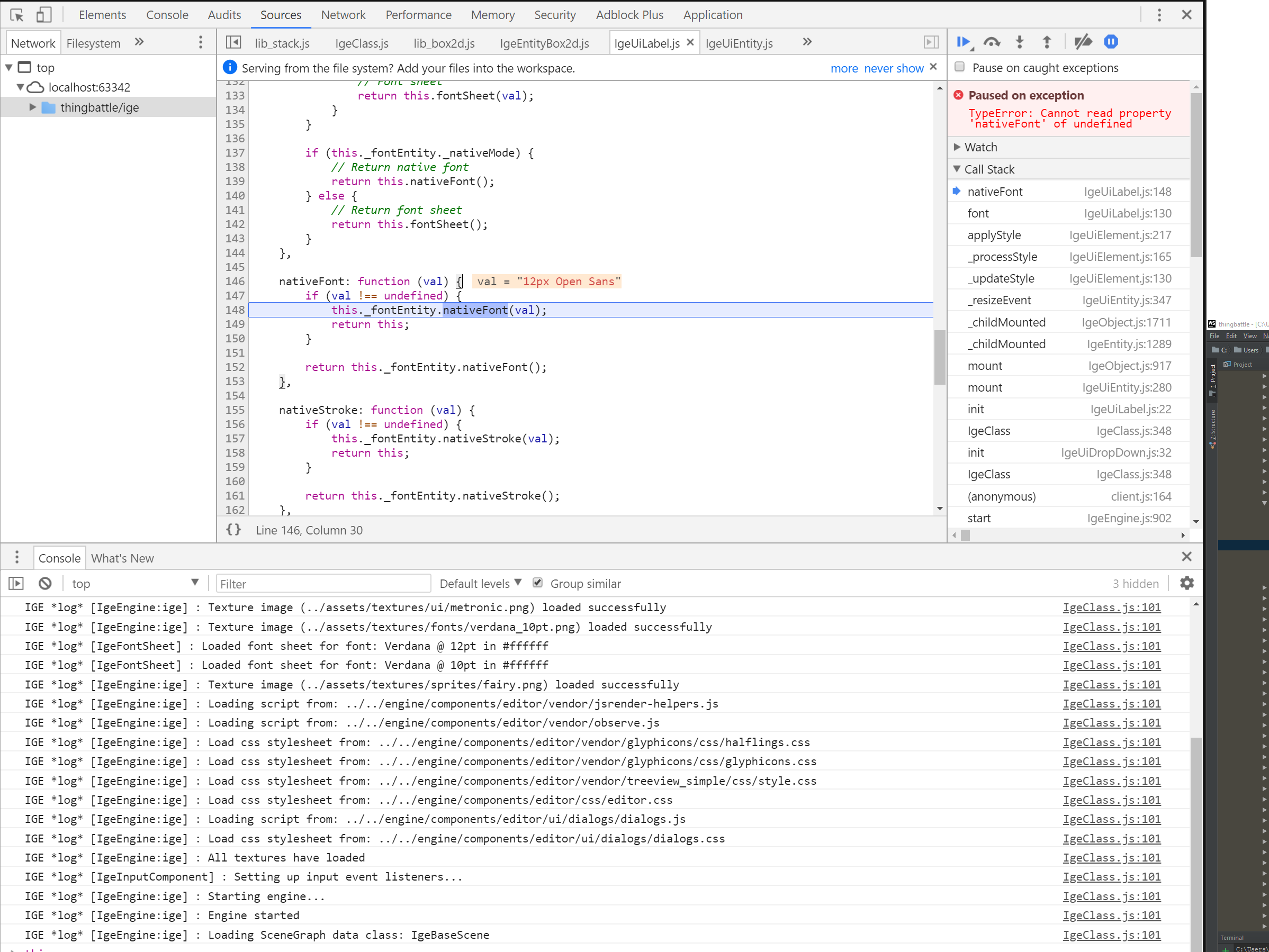Click call stack horizontal scrollbar thumb
This screenshot has width=1269, height=952.
[965, 535]
